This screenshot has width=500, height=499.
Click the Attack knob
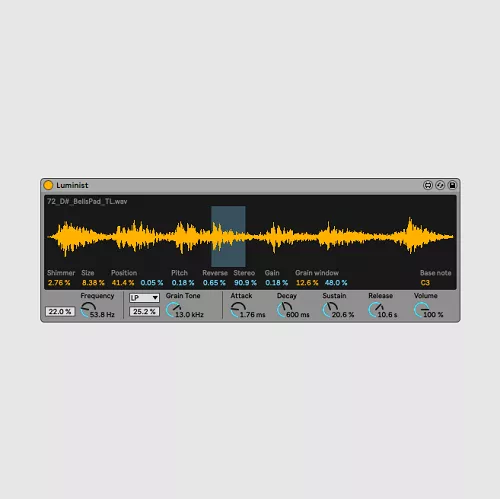click(238, 310)
